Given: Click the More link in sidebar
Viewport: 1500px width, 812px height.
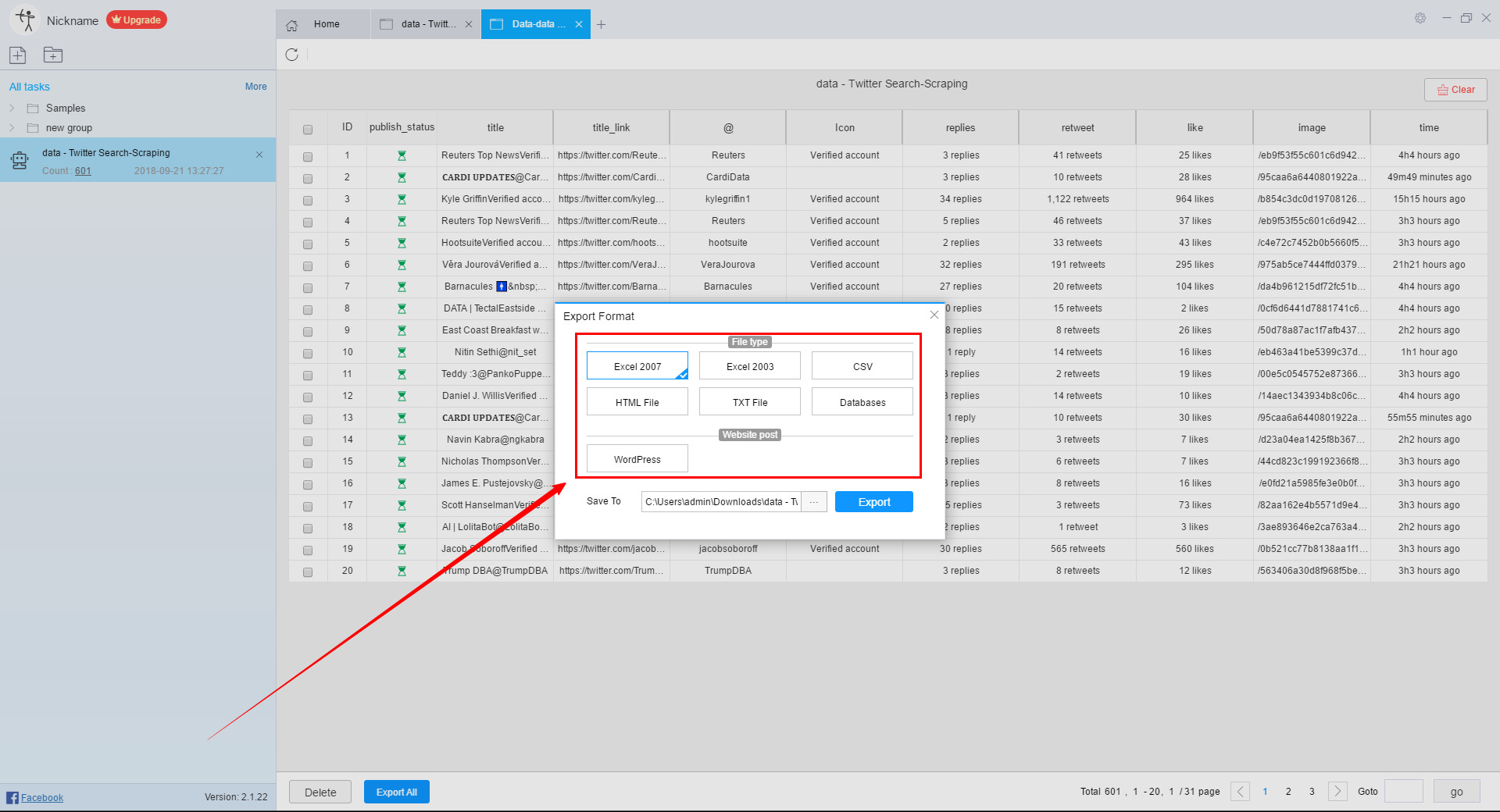Looking at the screenshot, I should [255, 87].
